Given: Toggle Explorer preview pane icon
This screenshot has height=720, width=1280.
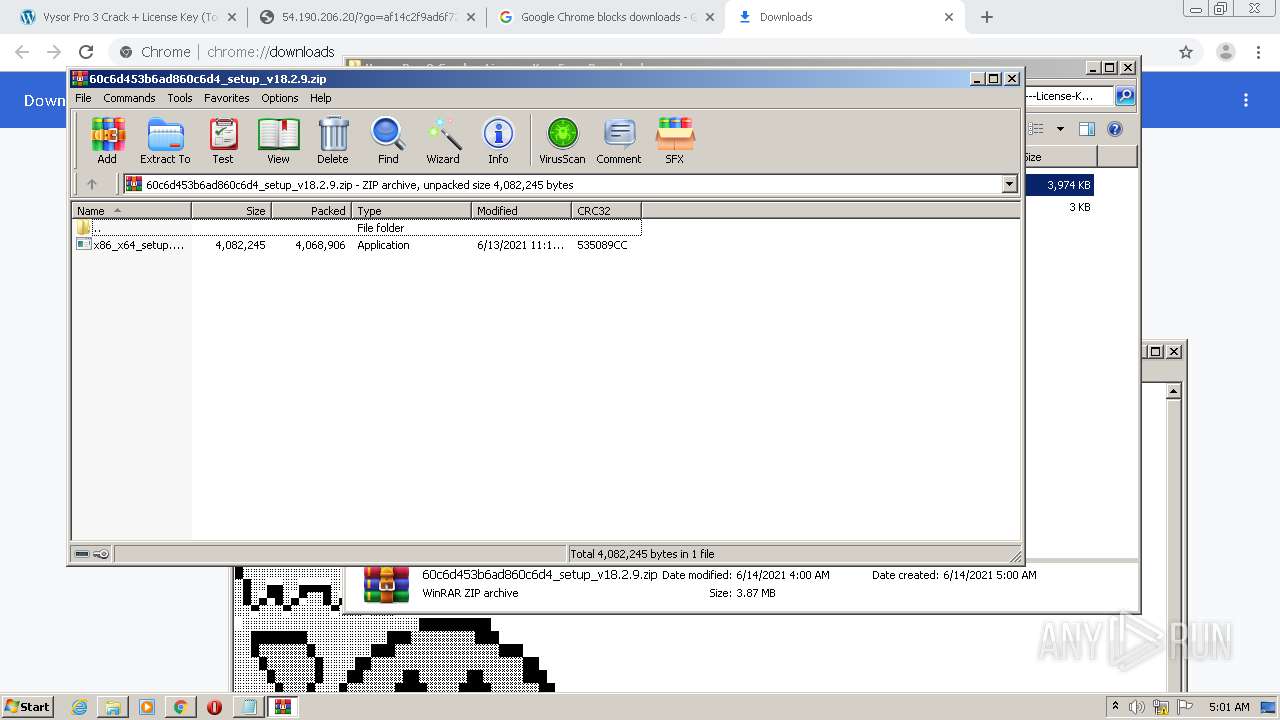Looking at the screenshot, I should (x=1087, y=129).
